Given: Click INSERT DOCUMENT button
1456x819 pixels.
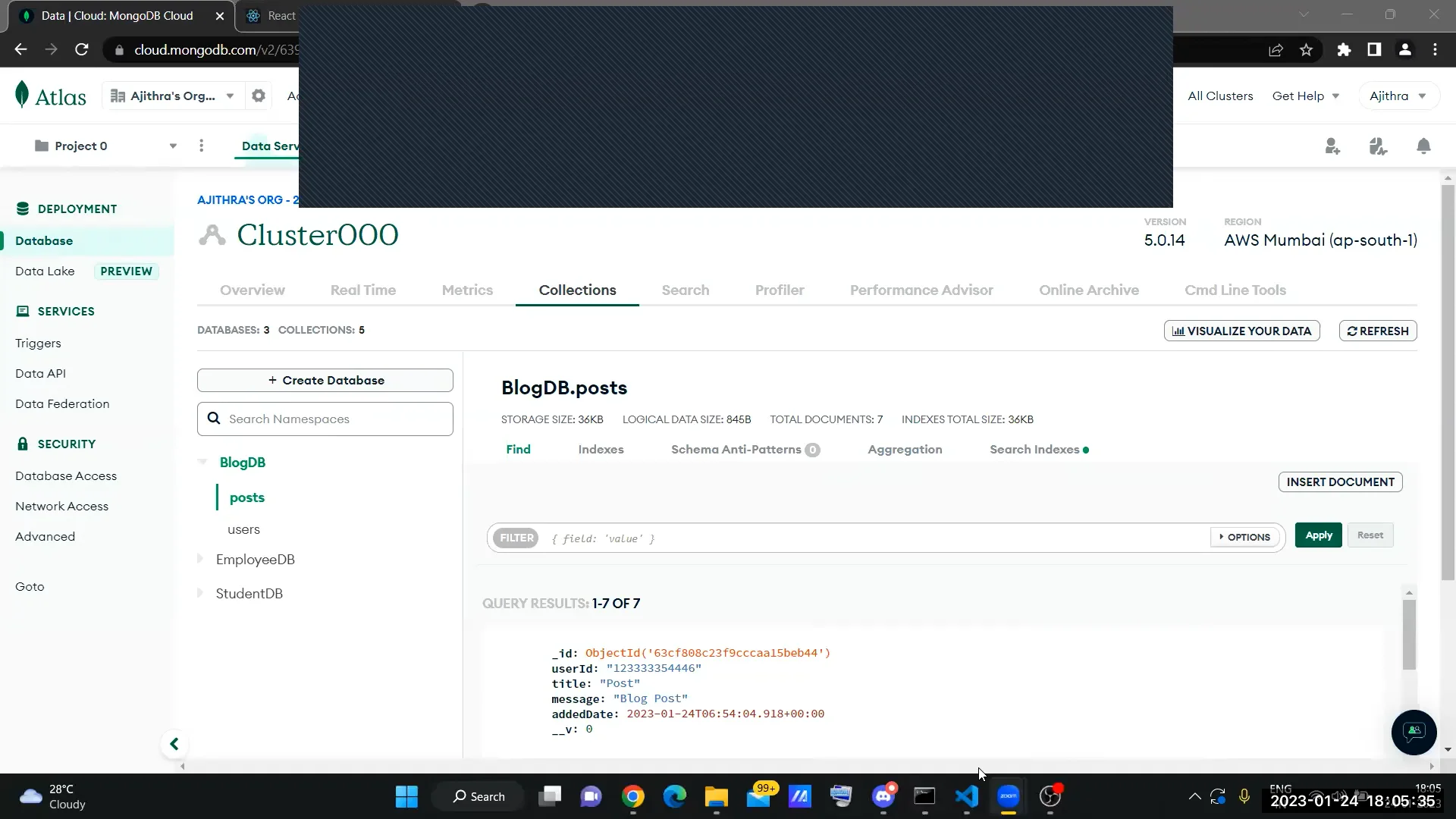Looking at the screenshot, I should click(1340, 482).
